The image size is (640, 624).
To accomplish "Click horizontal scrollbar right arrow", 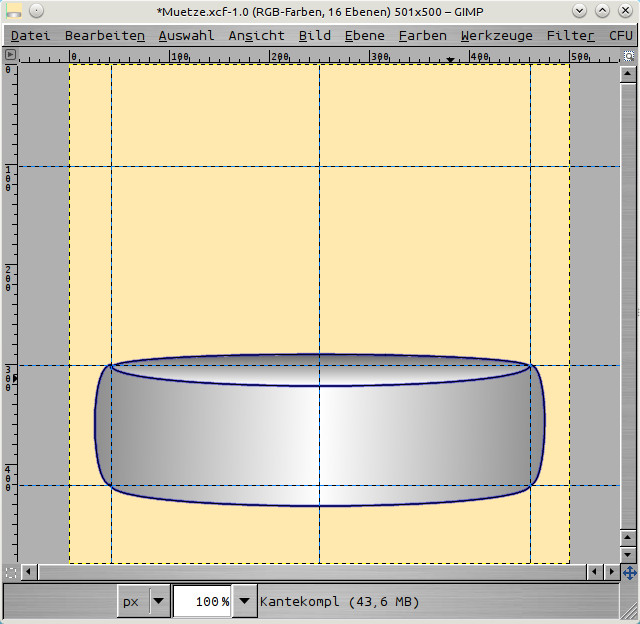I will 611,572.
